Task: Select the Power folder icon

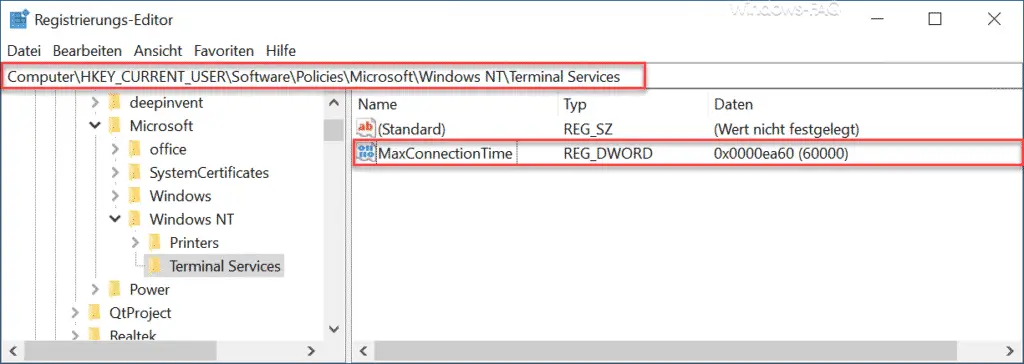Action: click(115, 290)
